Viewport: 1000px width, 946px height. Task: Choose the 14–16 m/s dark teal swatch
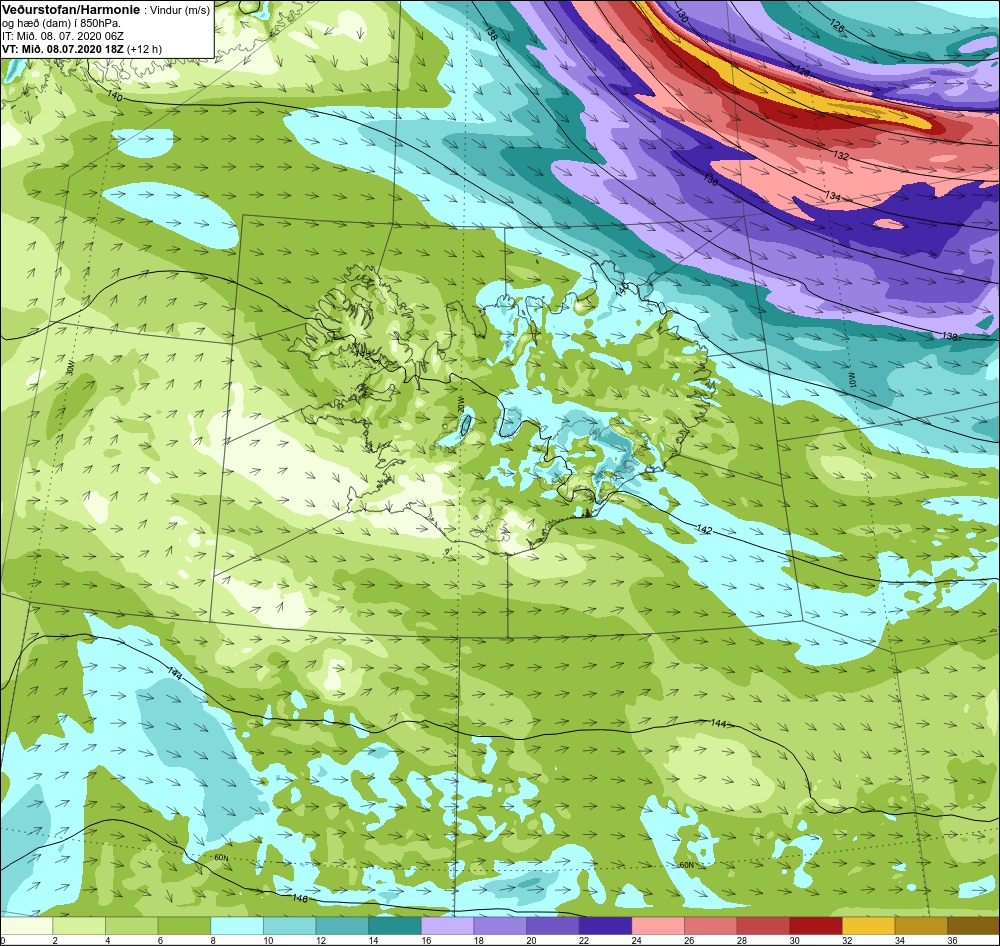395,926
